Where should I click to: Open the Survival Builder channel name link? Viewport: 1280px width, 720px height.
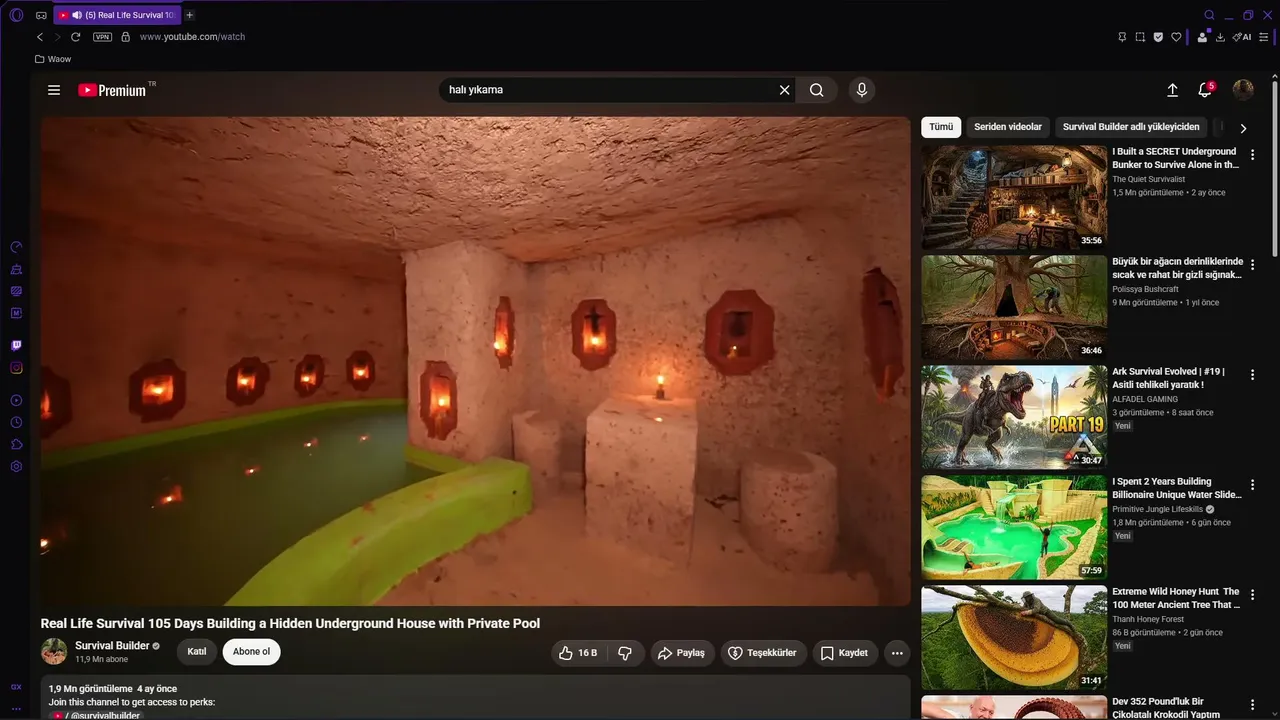112,646
